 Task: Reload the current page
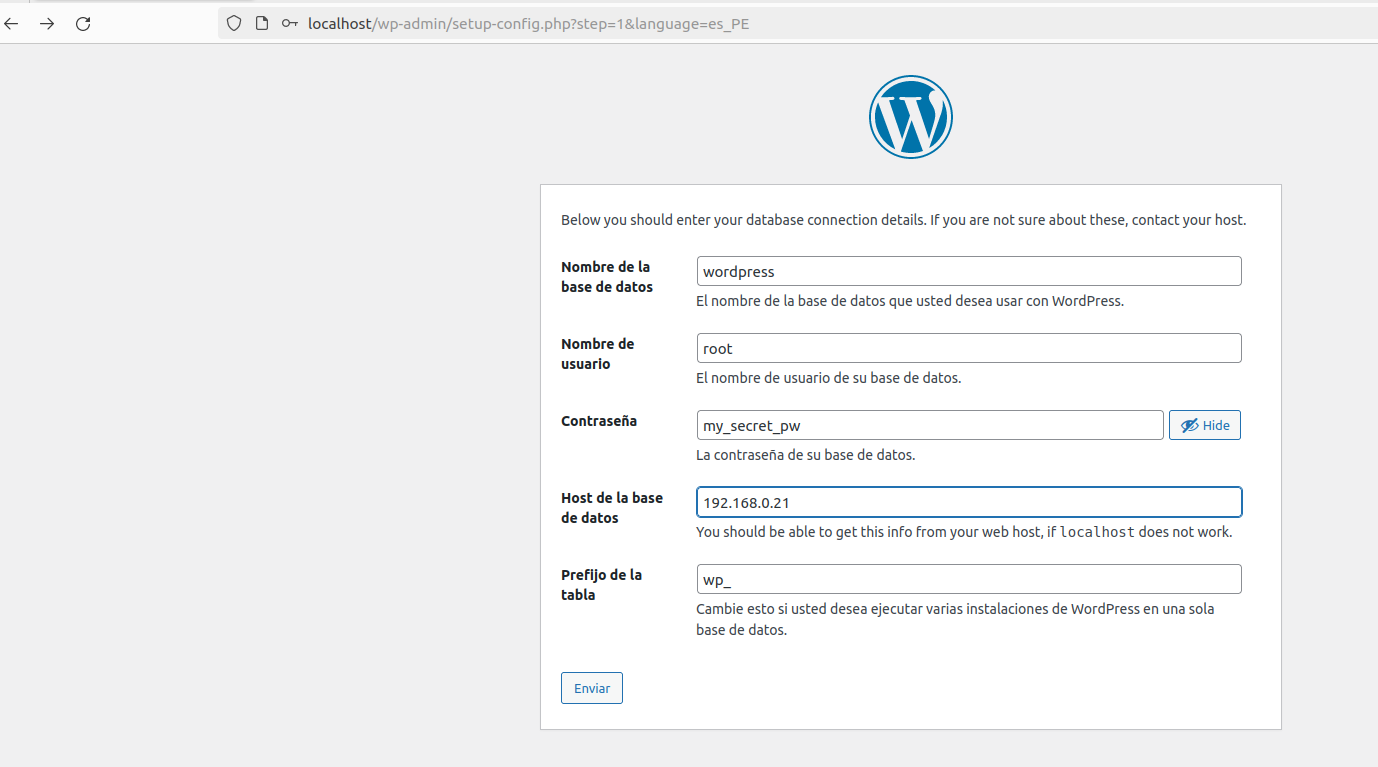point(83,24)
